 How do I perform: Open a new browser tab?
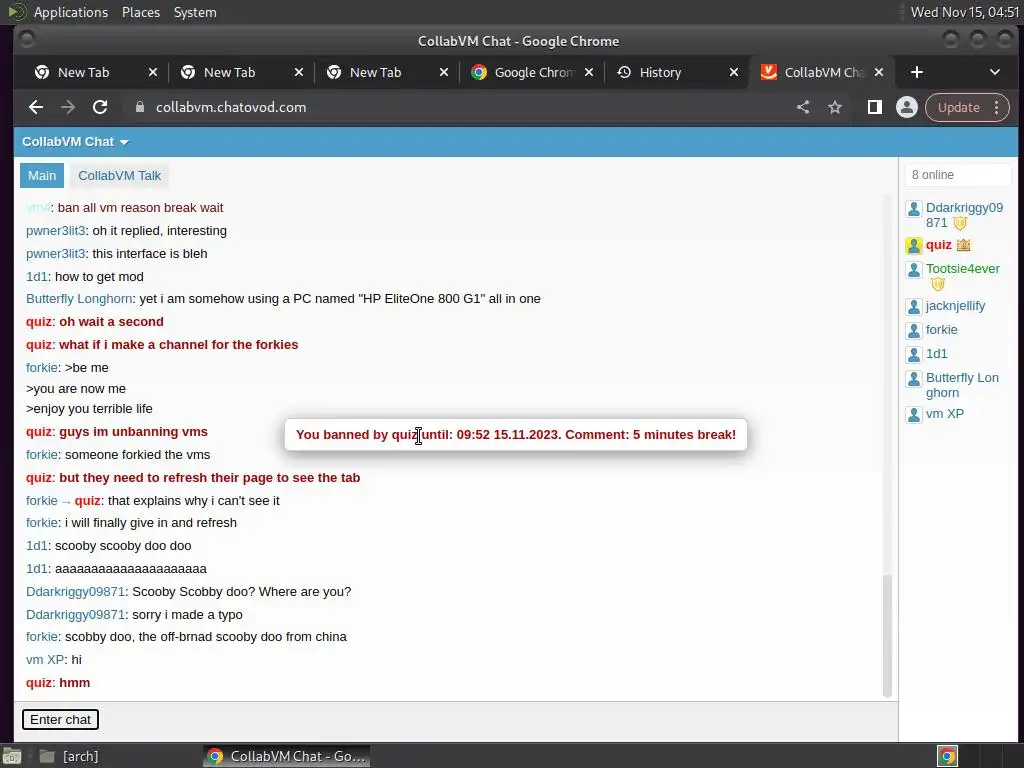pos(917,72)
